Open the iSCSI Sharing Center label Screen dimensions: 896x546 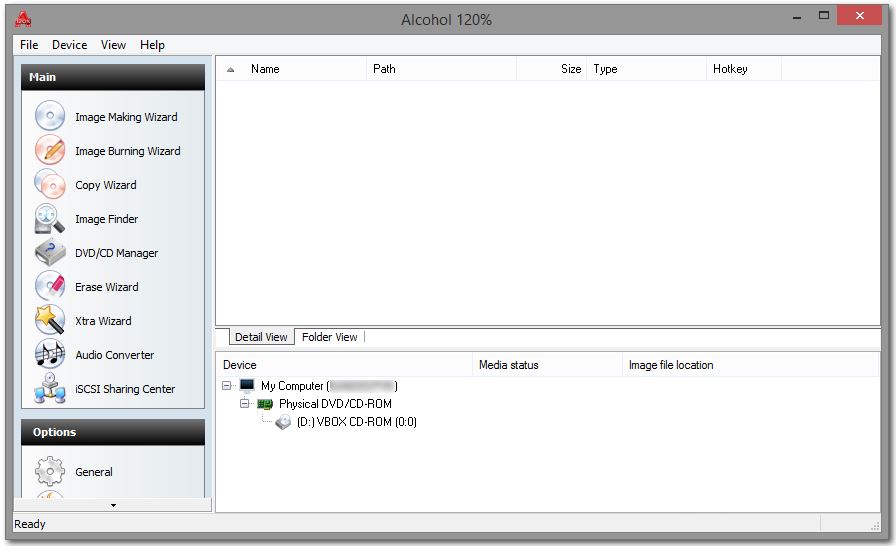click(x=125, y=389)
